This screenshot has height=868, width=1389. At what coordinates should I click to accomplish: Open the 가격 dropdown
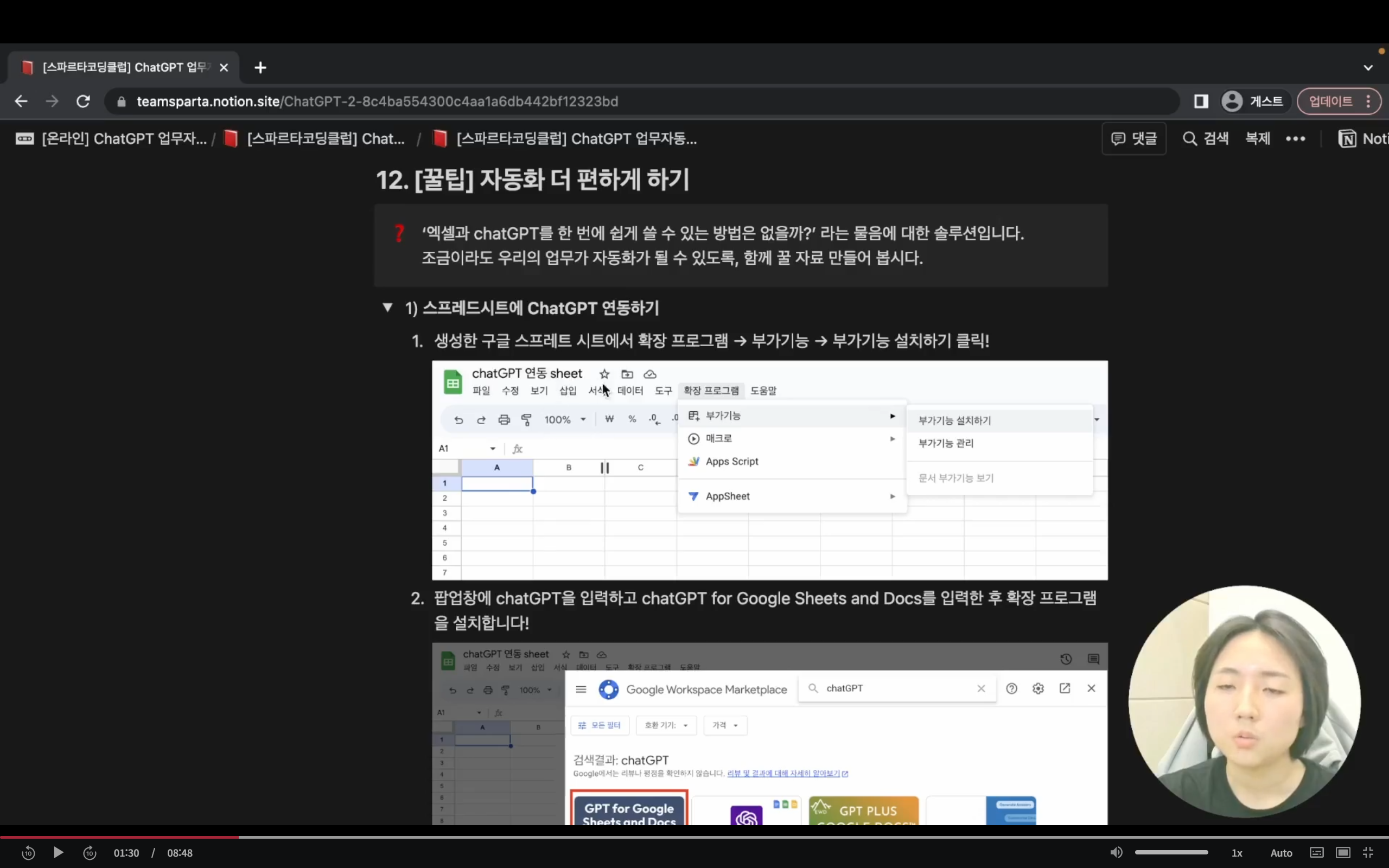(x=725, y=725)
